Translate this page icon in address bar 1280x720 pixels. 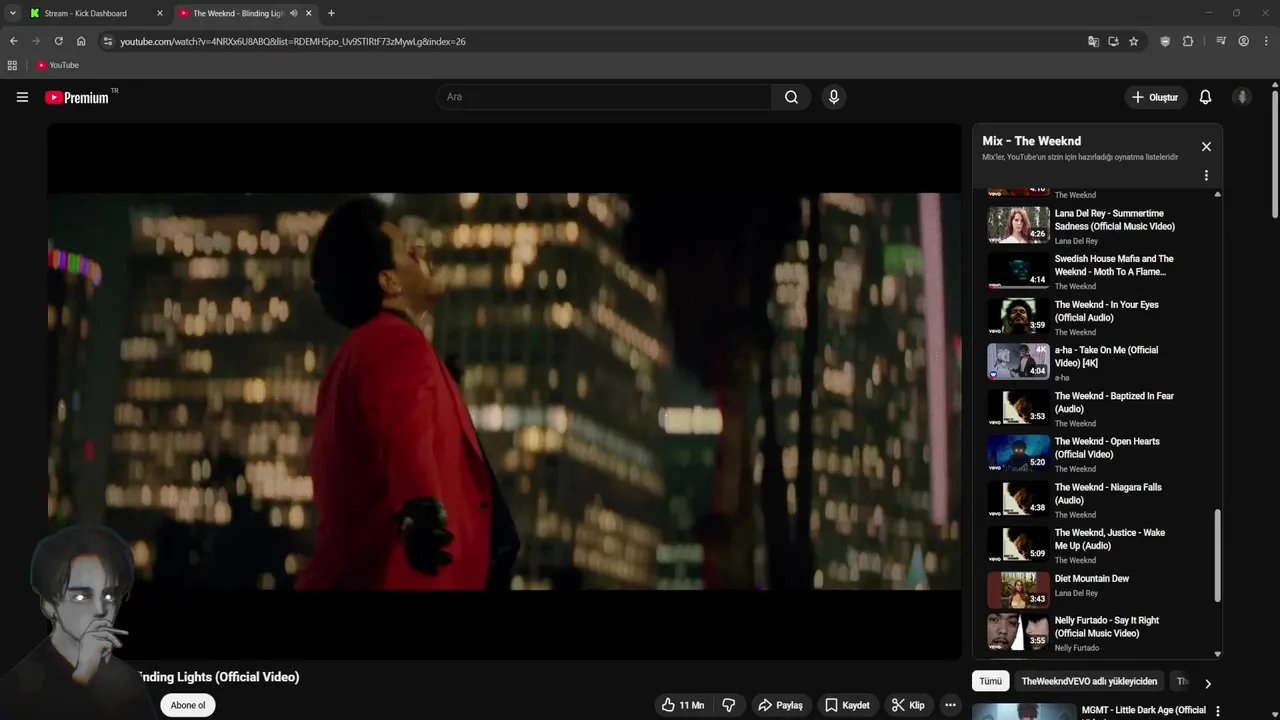tap(1093, 41)
